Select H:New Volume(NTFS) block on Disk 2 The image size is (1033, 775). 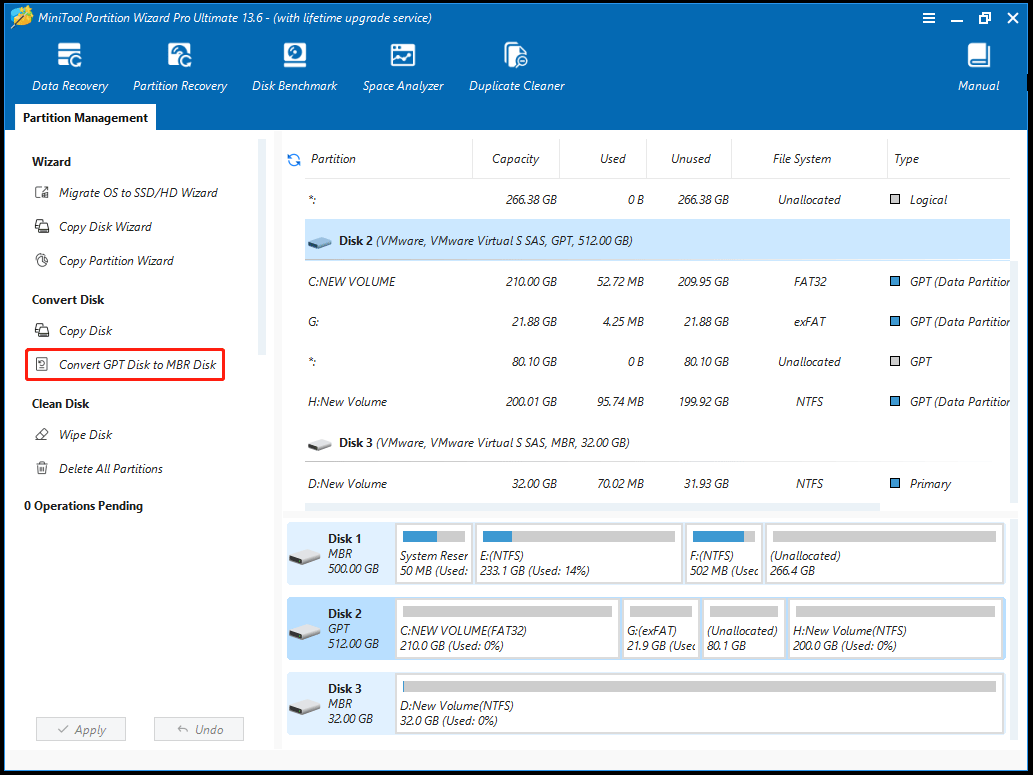coord(895,629)
